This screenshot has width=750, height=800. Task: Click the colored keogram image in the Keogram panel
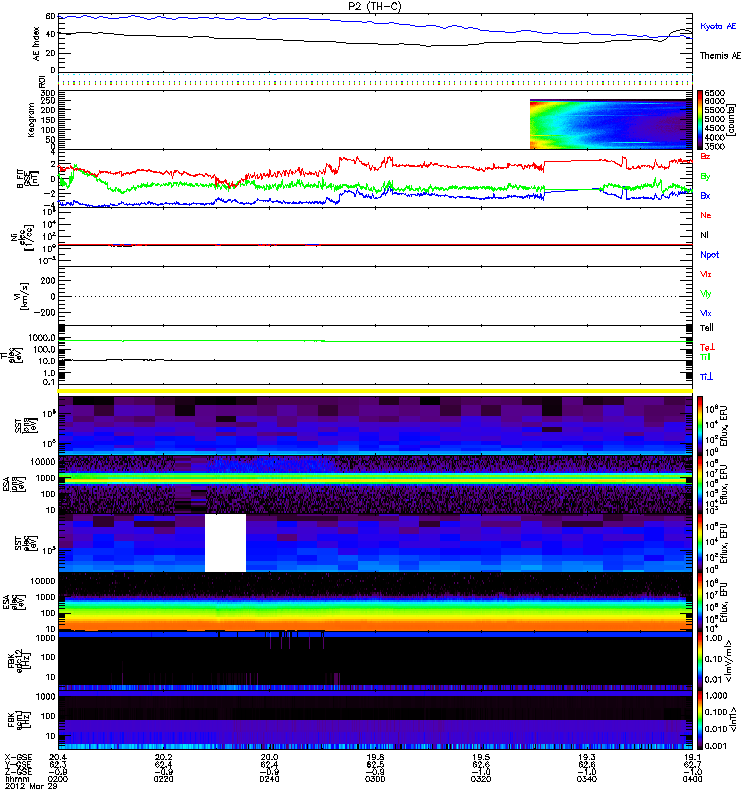(611, 124)
